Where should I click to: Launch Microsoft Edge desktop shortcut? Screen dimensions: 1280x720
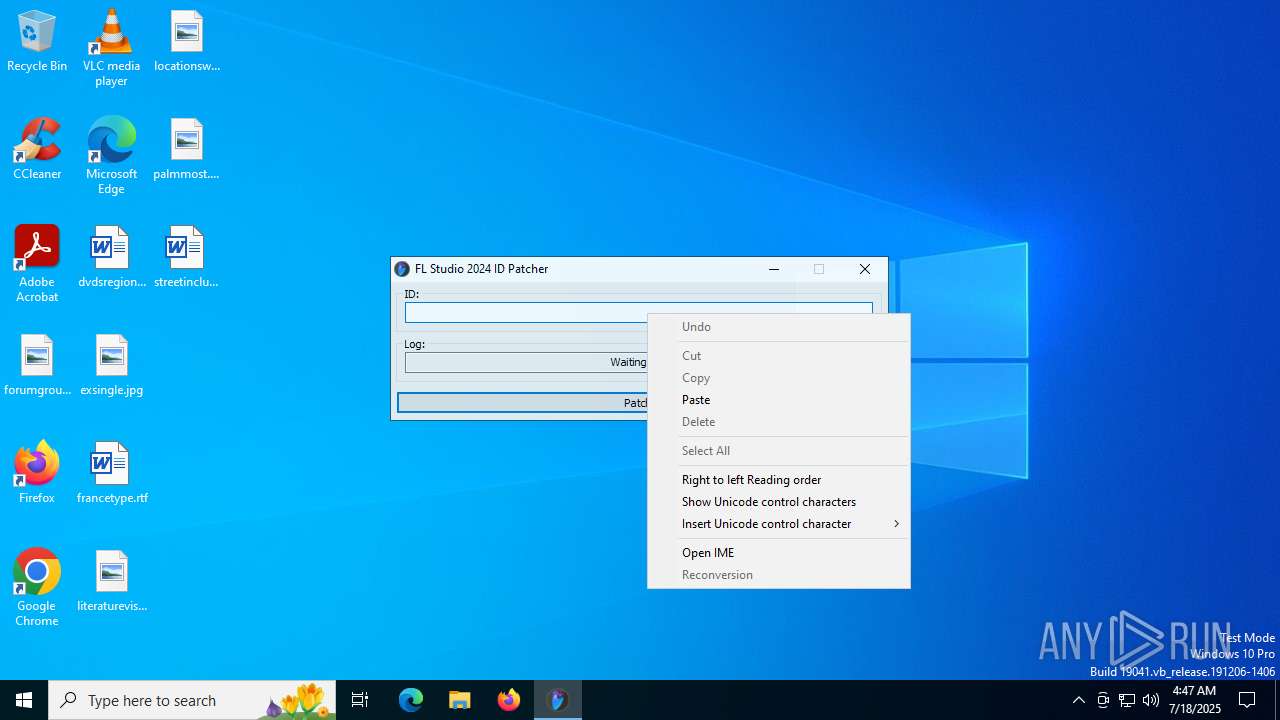tap(111, 156)
